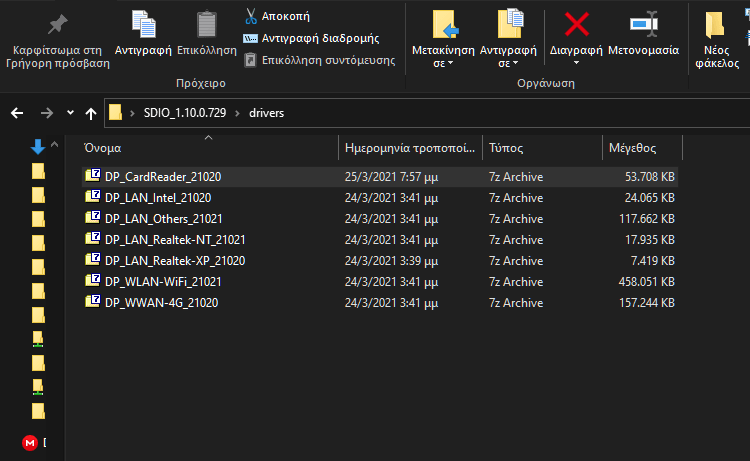Screen dimensions: 750x461
Task: Click size 53.708 KB cell
Action: pyautogui.click(x=650, y=177)
